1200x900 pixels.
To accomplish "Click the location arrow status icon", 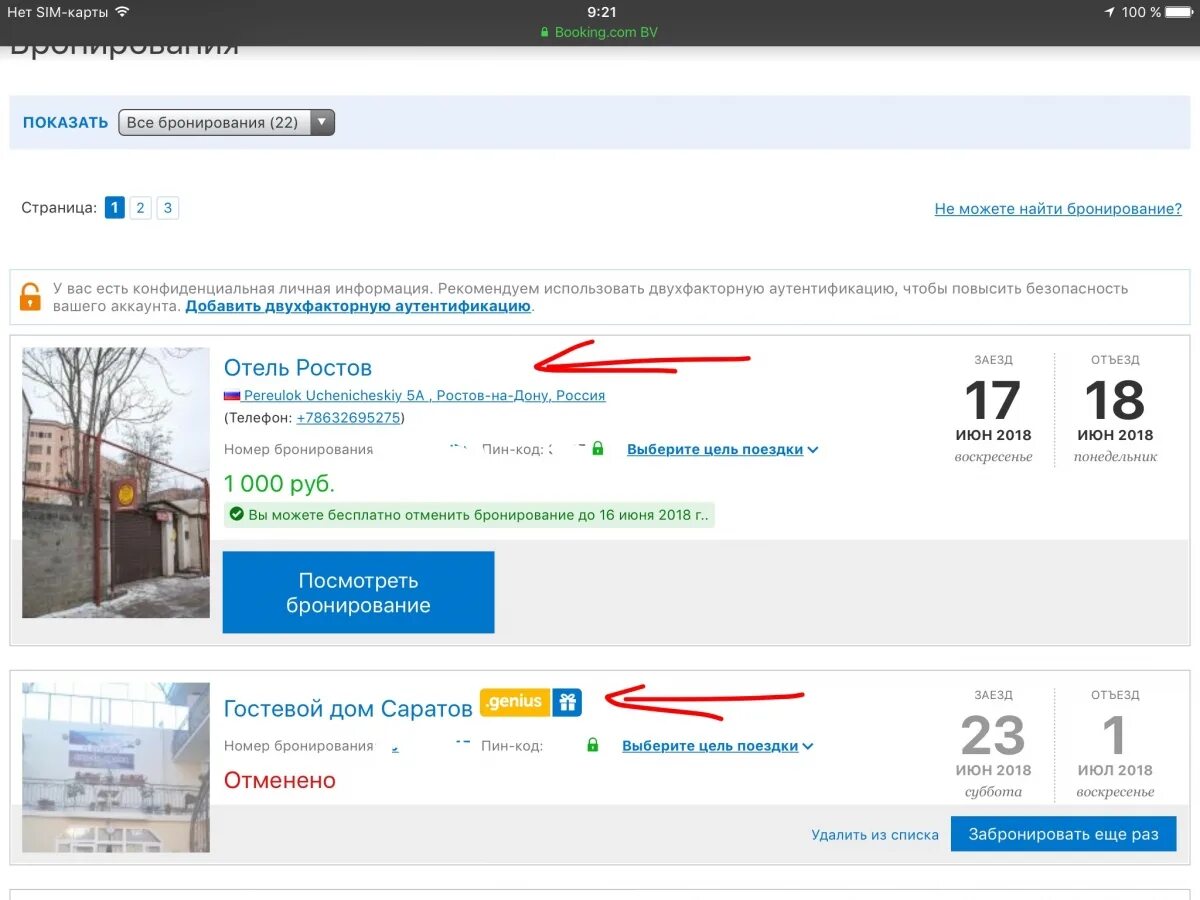I will (x=1109, y=12).
